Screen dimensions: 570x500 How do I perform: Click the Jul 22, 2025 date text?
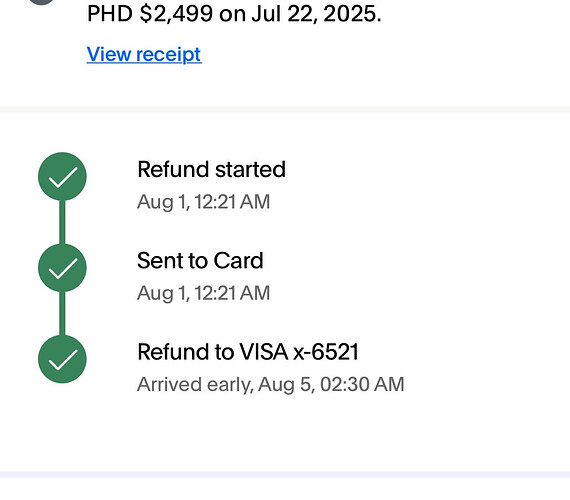(316, 14)
